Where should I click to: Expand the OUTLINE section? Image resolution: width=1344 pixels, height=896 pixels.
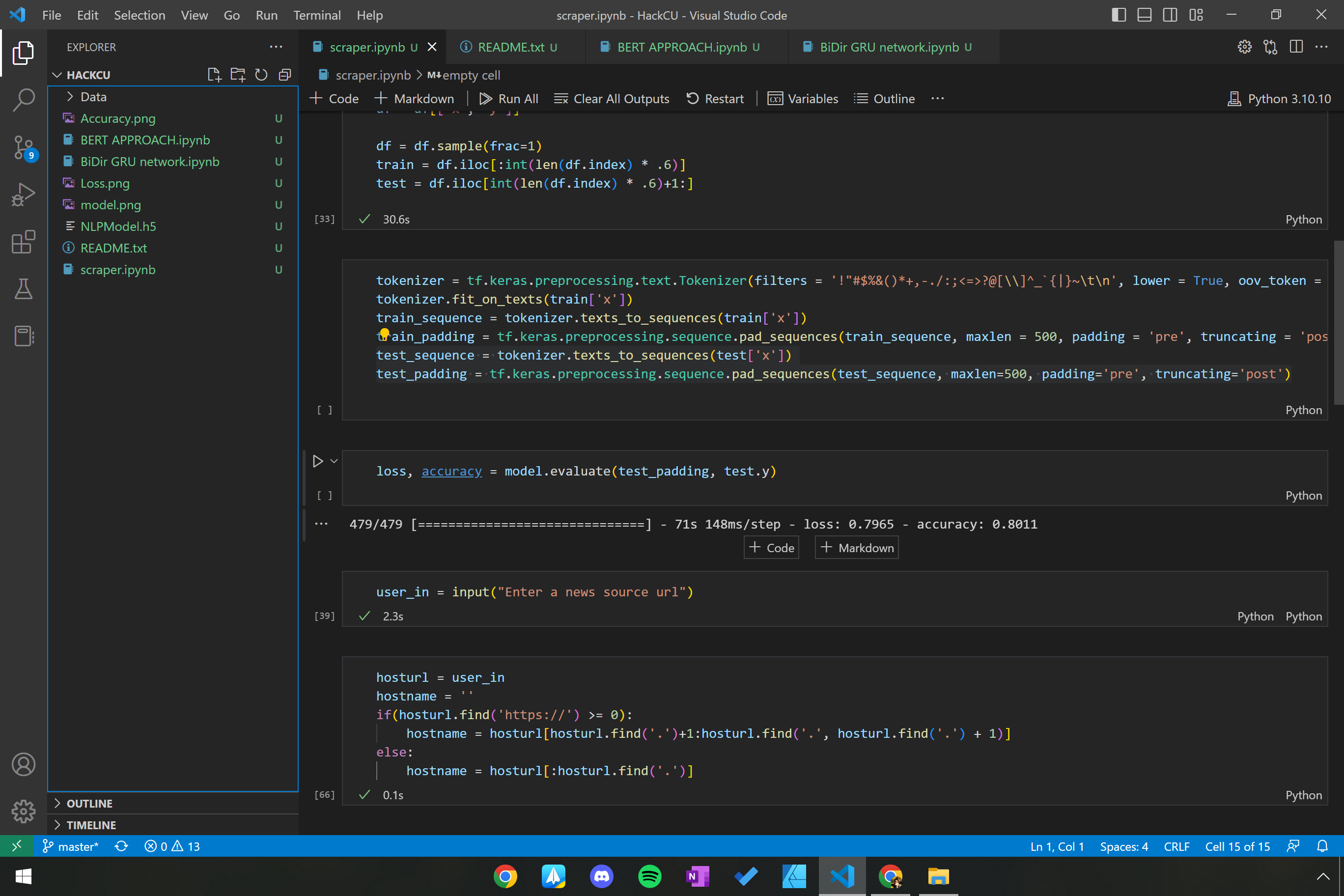pyautogui.click(x=89, y=803)
